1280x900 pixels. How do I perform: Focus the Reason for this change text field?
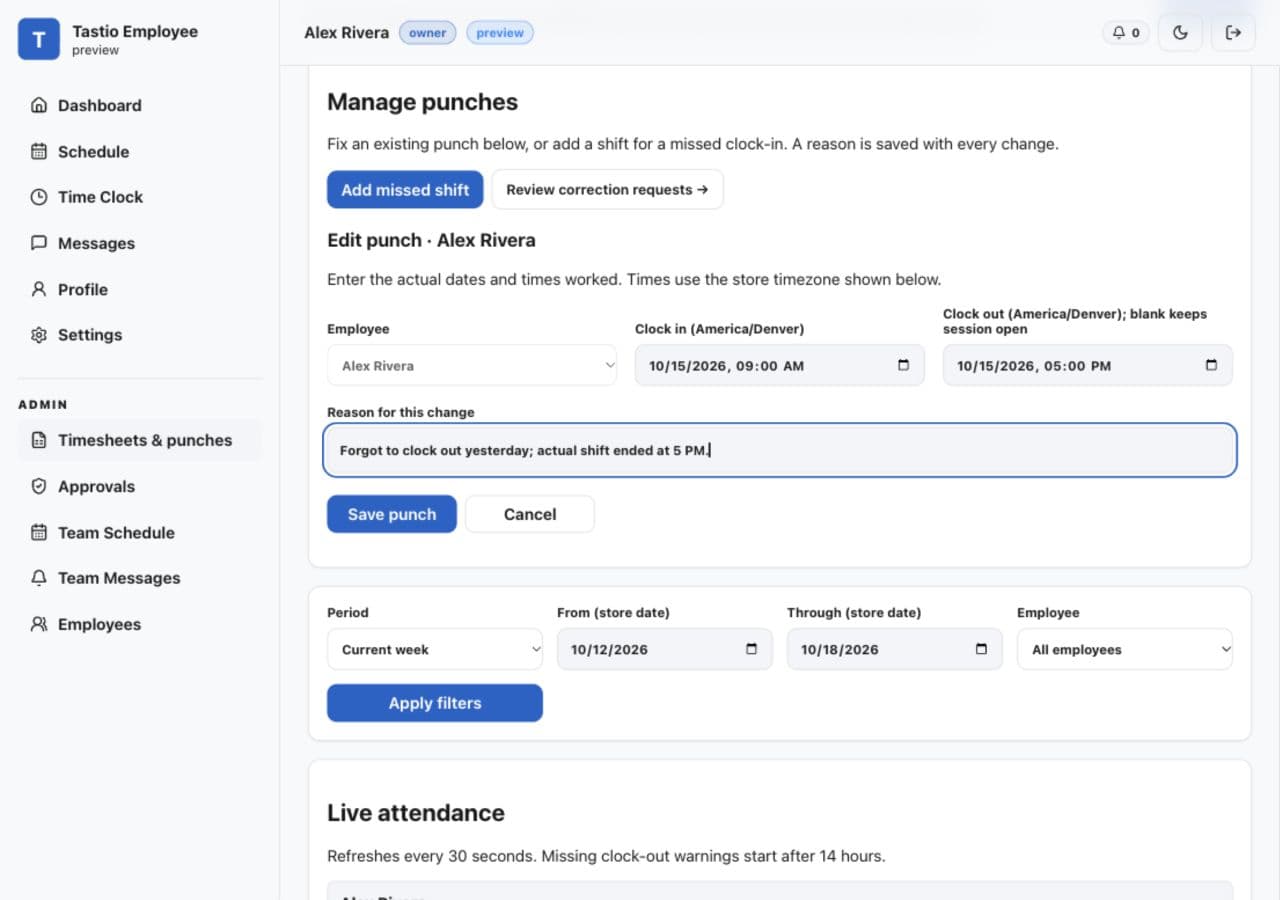(780, 450)
